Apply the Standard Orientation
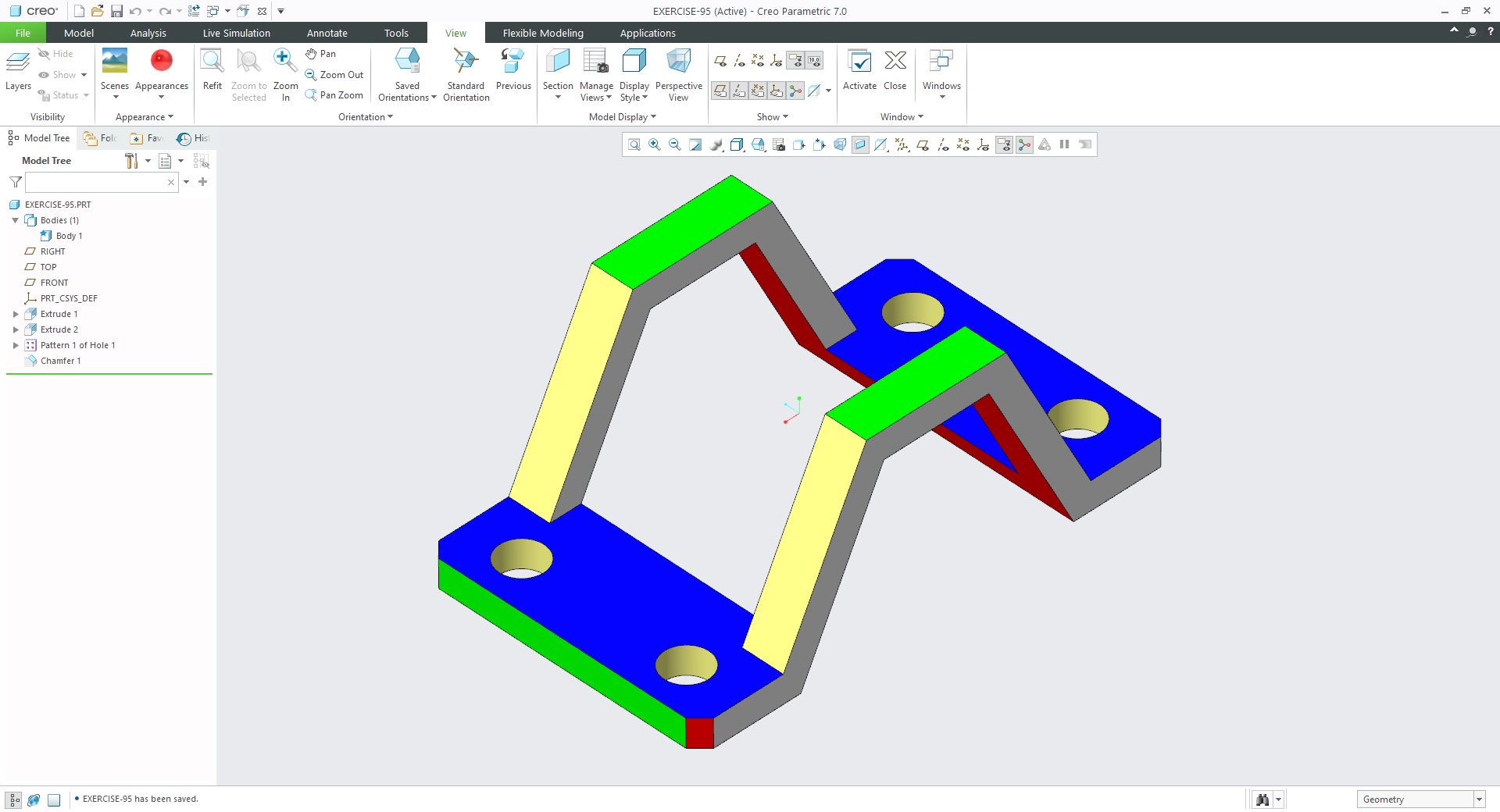The image size is (1500, 812). click(x=466, y=75)
